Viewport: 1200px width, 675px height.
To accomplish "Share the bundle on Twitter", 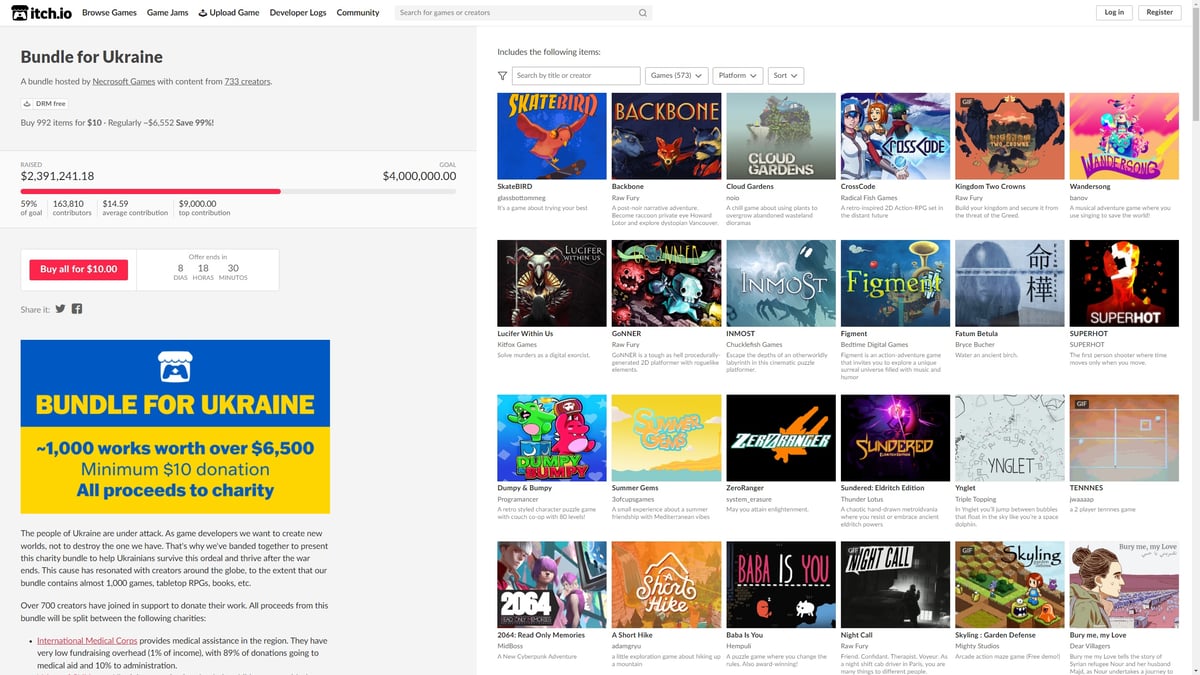I will click(x=60, y=309).
